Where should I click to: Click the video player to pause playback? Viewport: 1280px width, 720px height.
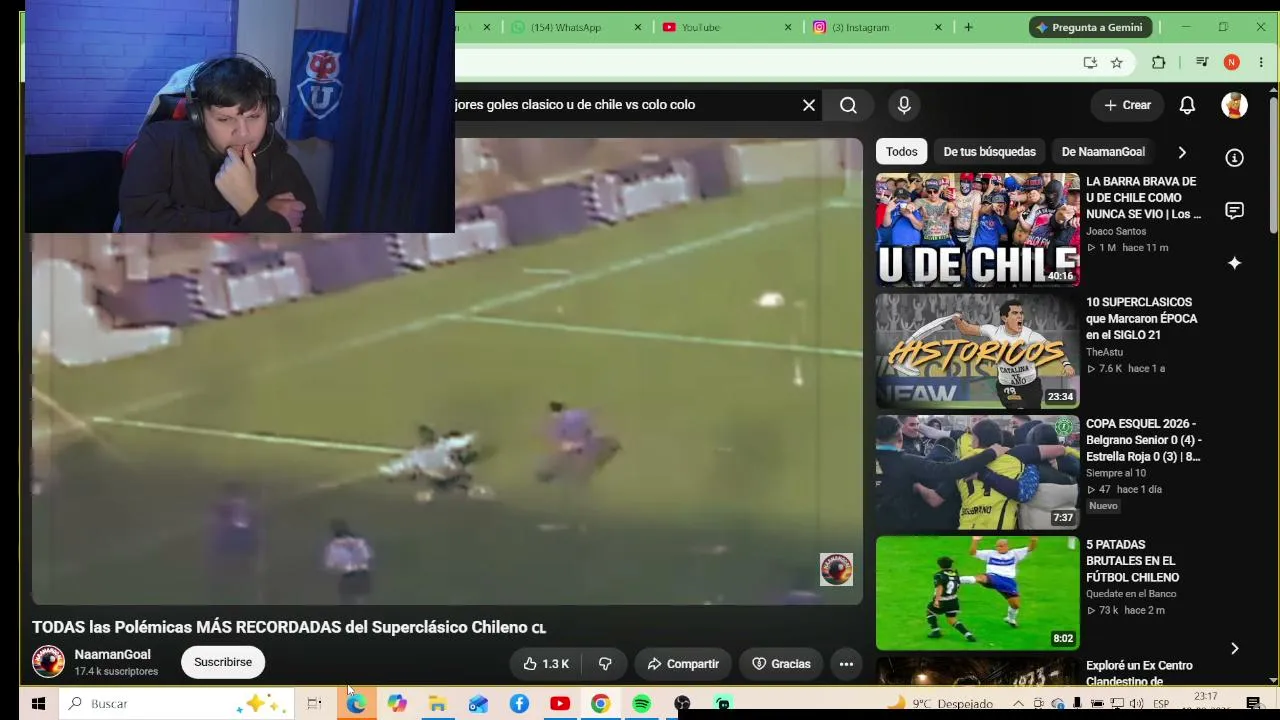click(447, 371)
